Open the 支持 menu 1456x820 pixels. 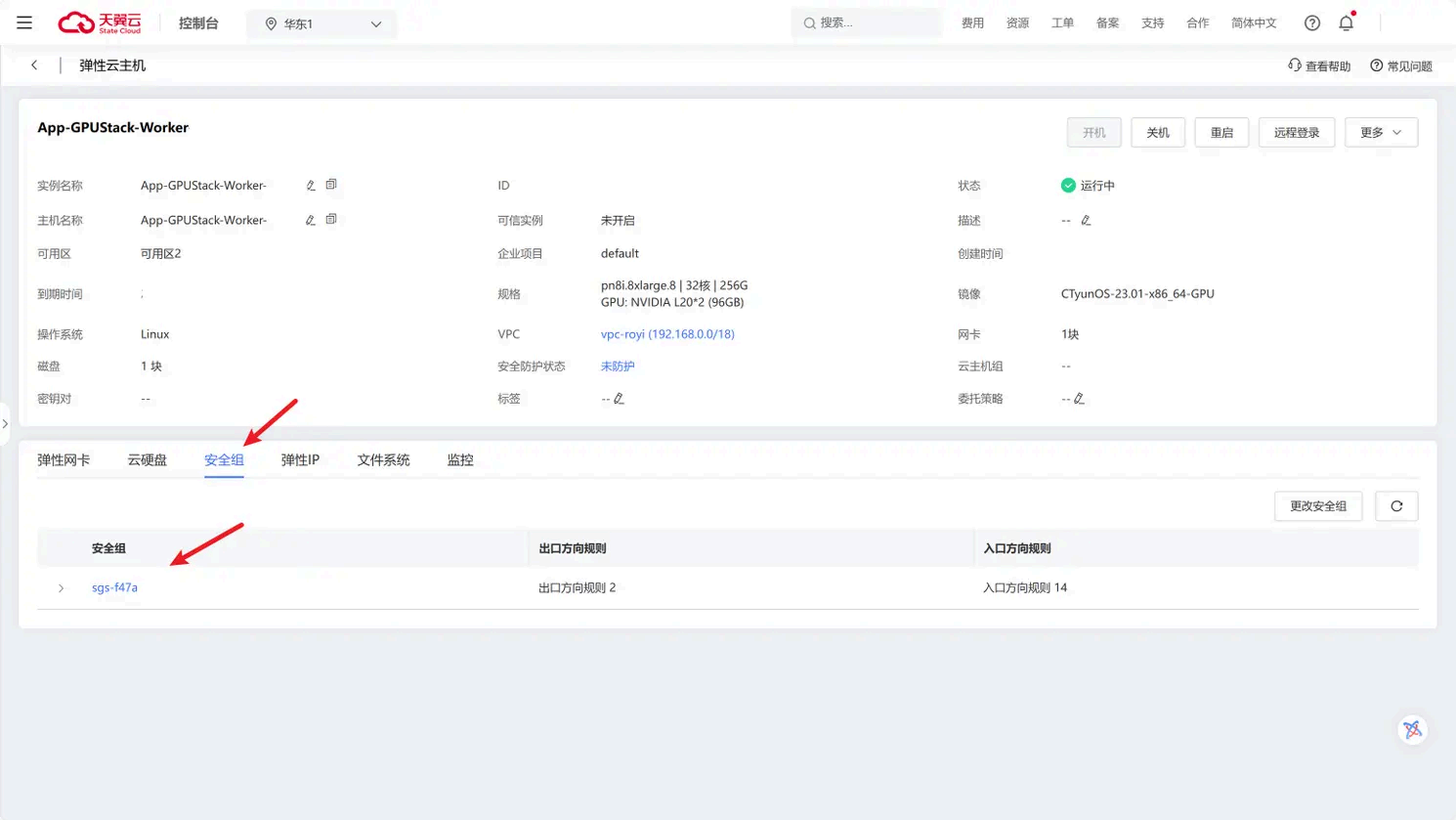[x=1153, y=23]
